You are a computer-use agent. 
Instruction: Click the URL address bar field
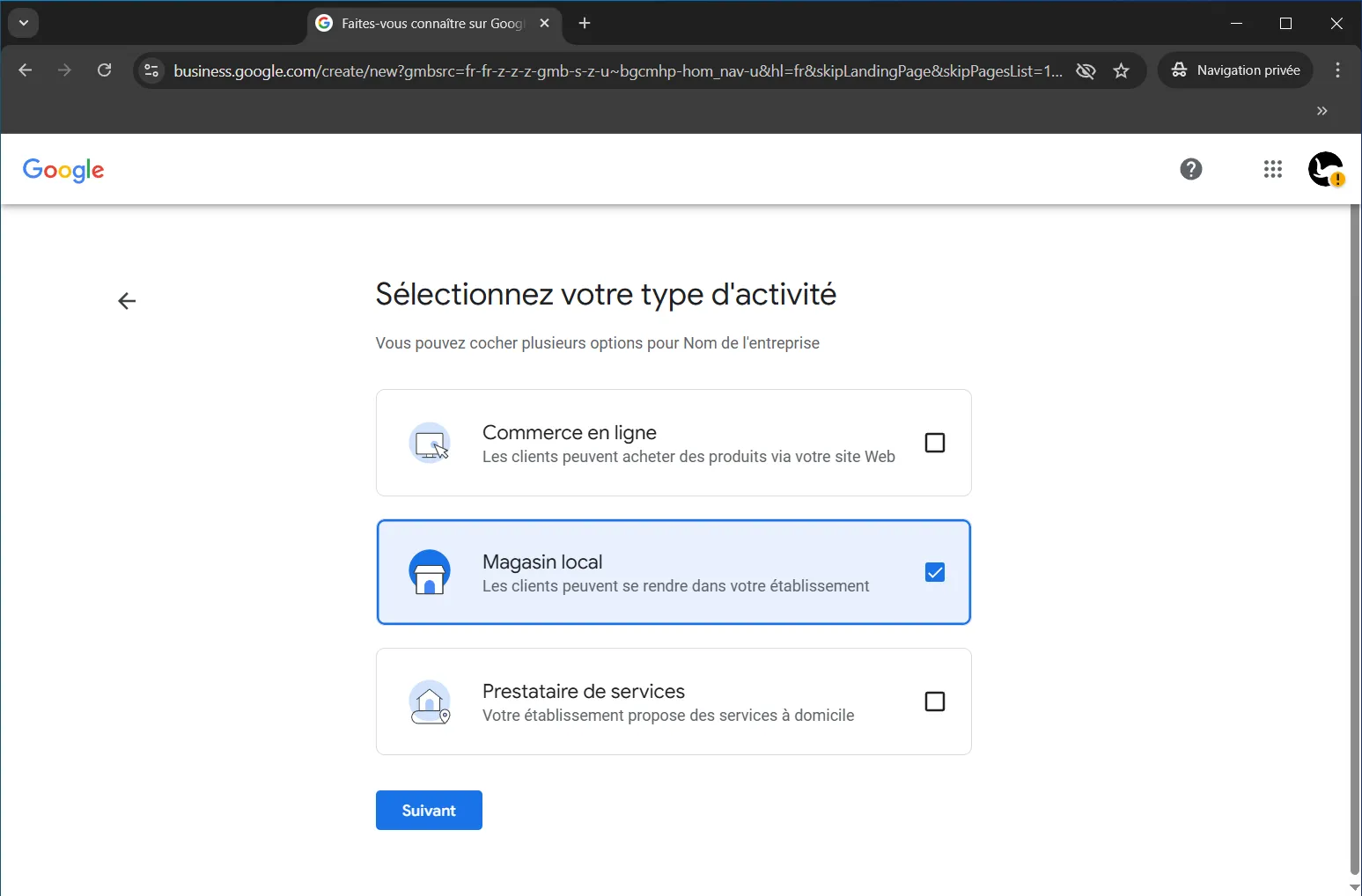[x=616, y=71]
